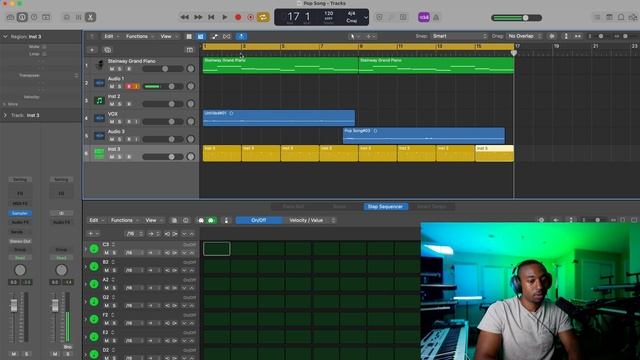Switch to the Step Sequencer tab
Viewport: 640px width, 360px height.
385,207
